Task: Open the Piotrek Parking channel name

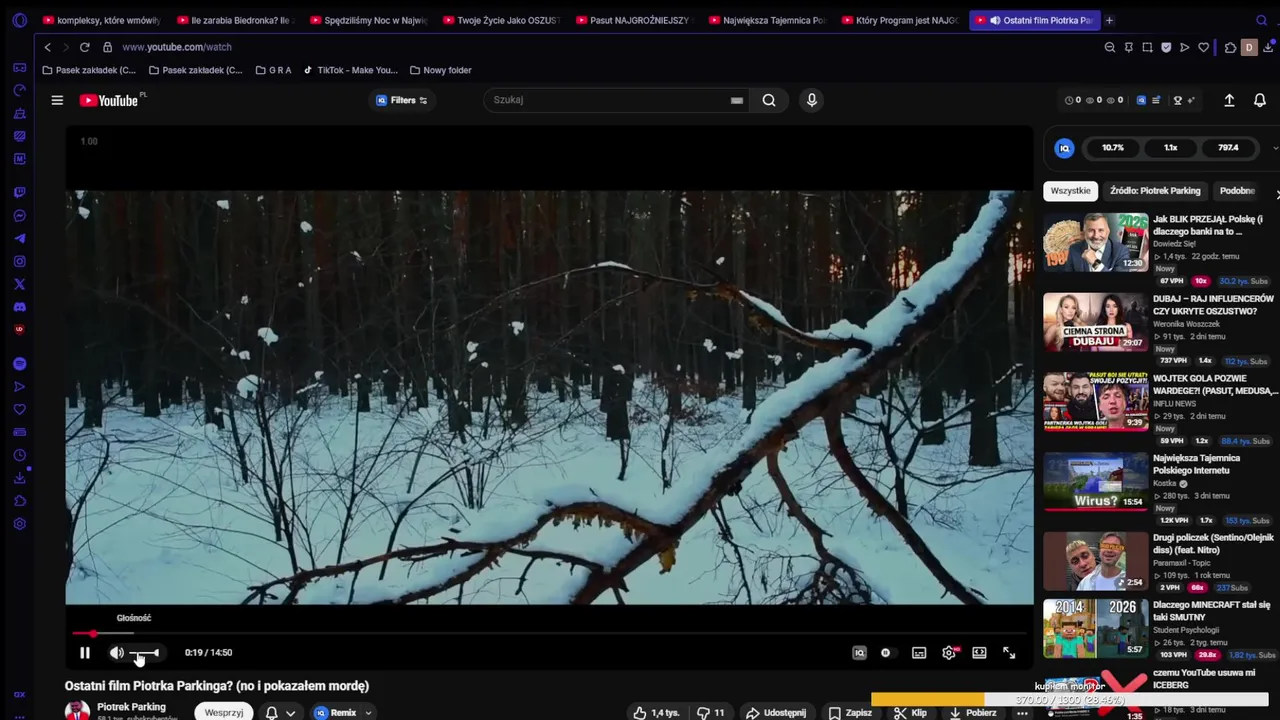Action: point(131,707)
